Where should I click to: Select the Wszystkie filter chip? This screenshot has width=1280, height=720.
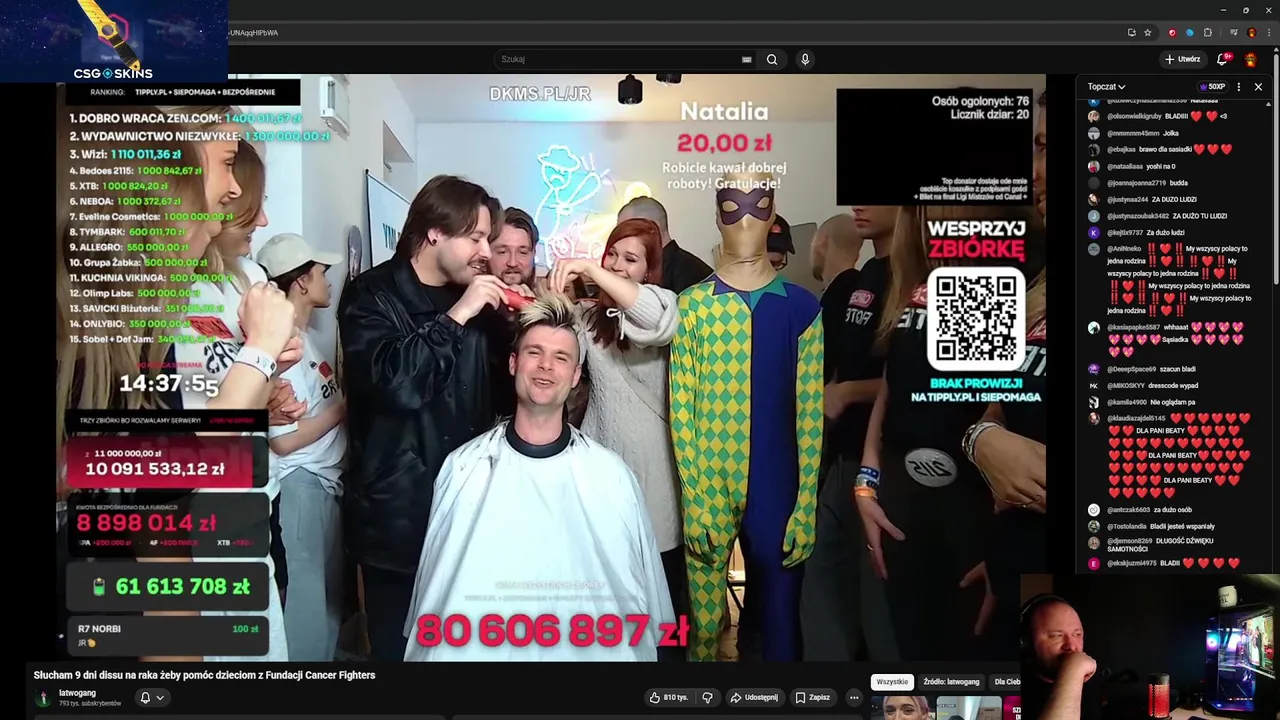click(892, 682)
